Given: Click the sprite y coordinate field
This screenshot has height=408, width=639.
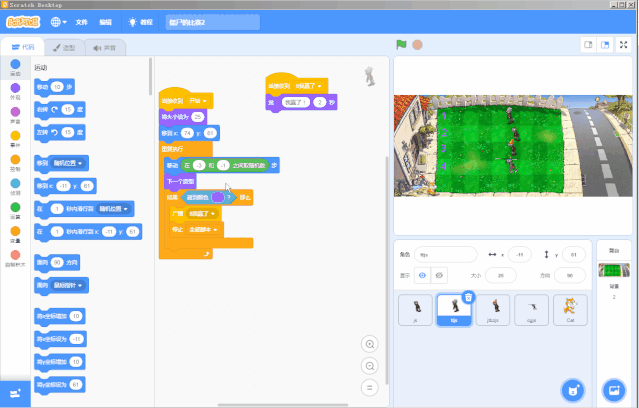Looking at the screenshot, I should (573, 255).
